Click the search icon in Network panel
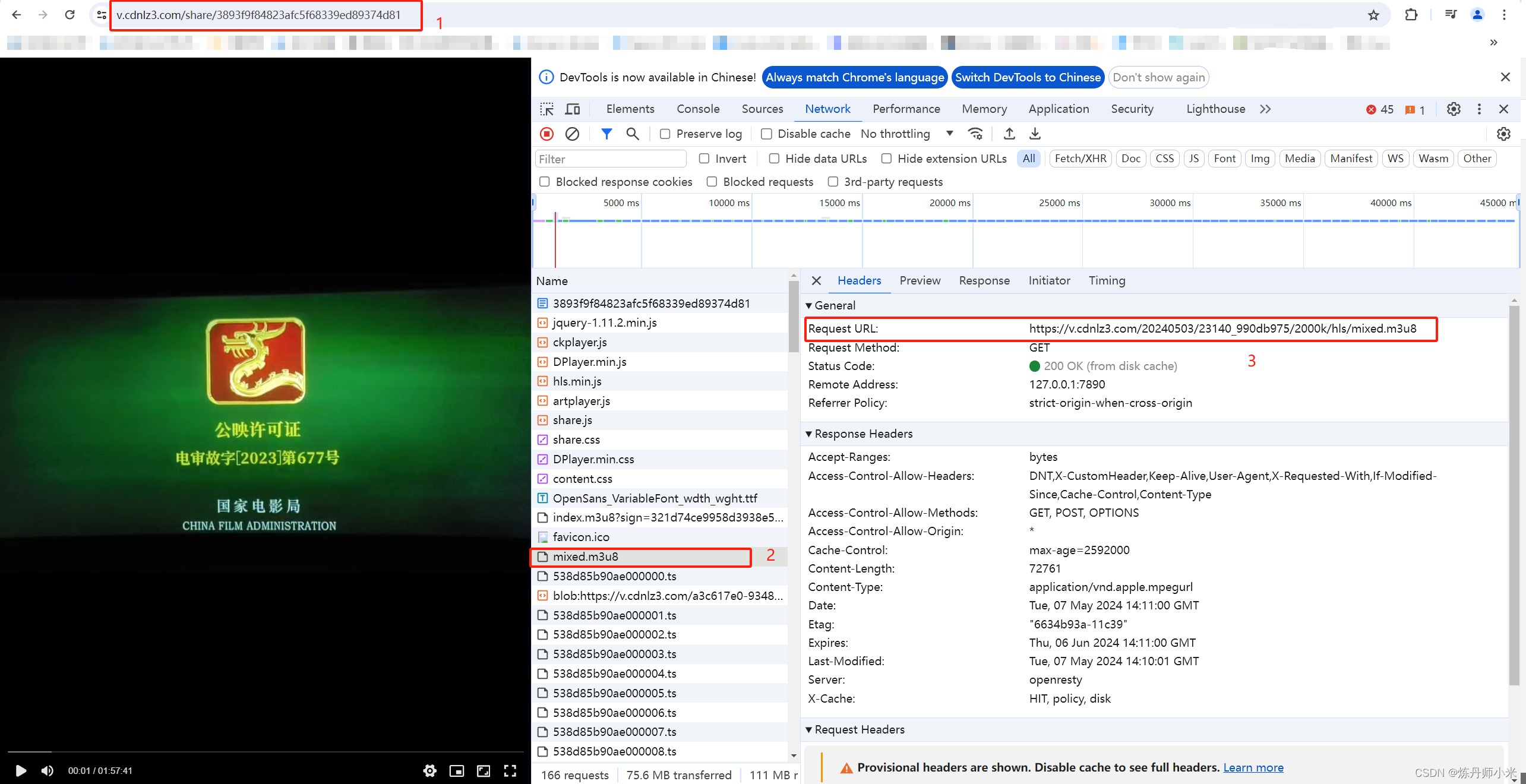This screenshot has width=1526, height=784. (632, 133)
